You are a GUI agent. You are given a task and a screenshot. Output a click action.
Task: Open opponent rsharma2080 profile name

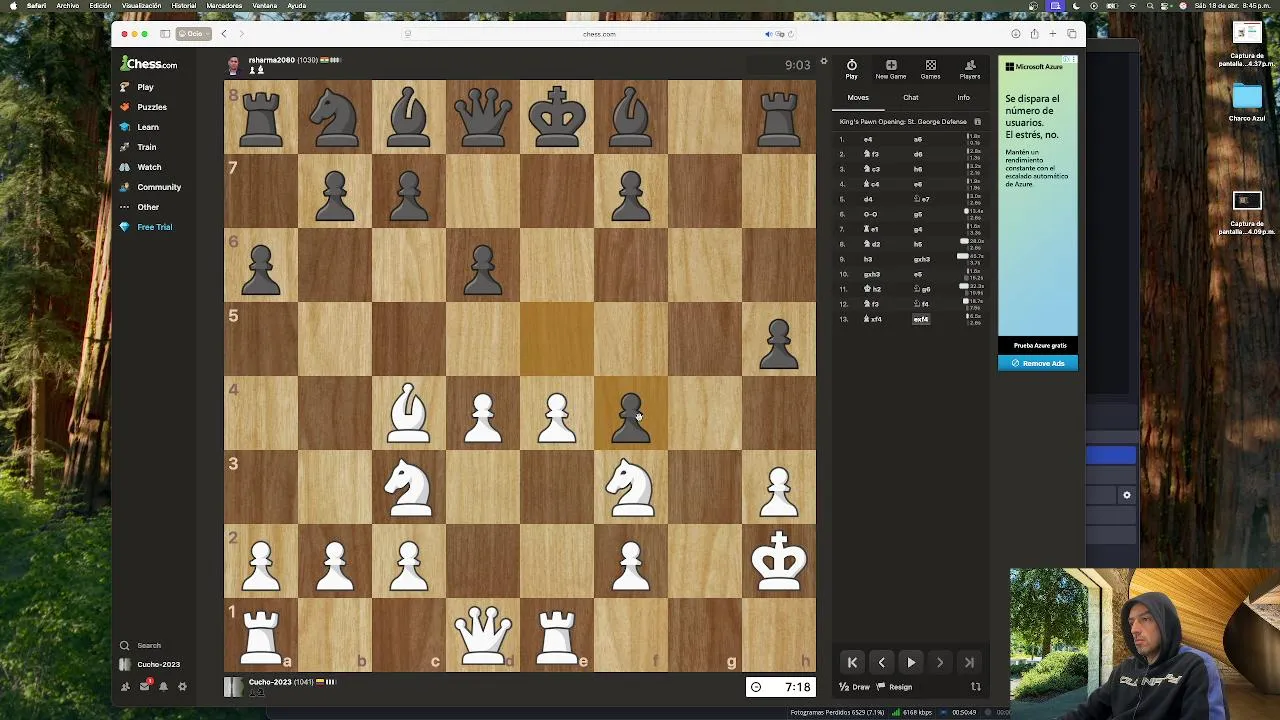click(271, 60)
